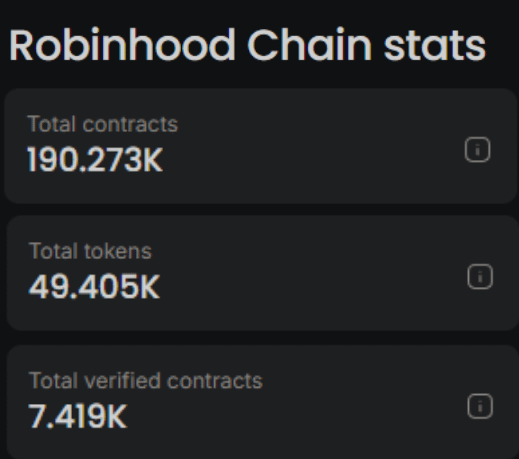
Task: Click the word stats in the heading
Action: coord(435,47)
